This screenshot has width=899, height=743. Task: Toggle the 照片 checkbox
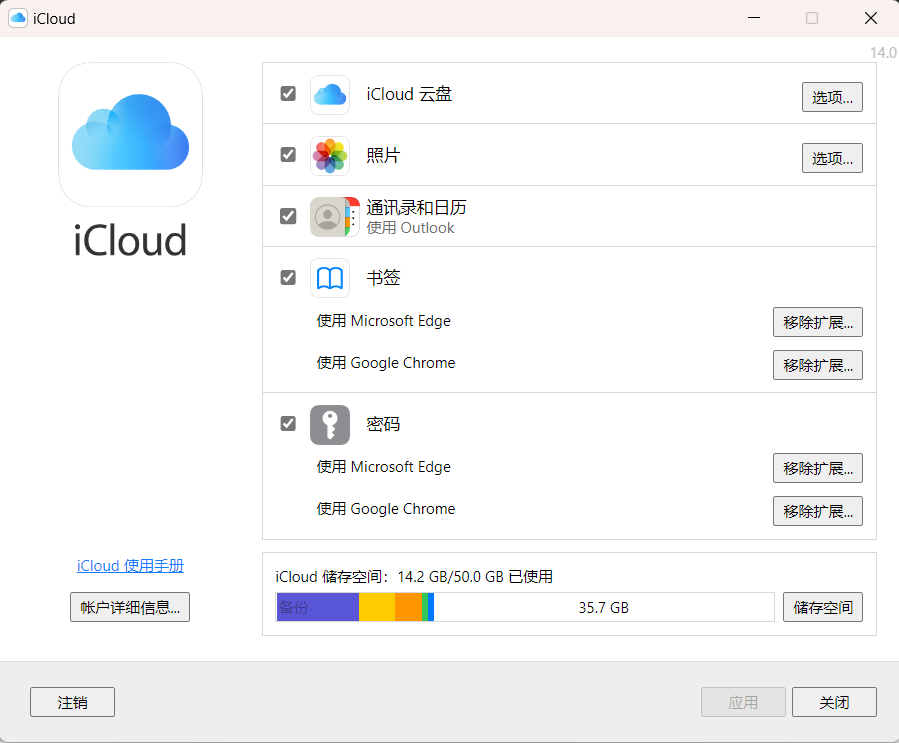[288, 155]
